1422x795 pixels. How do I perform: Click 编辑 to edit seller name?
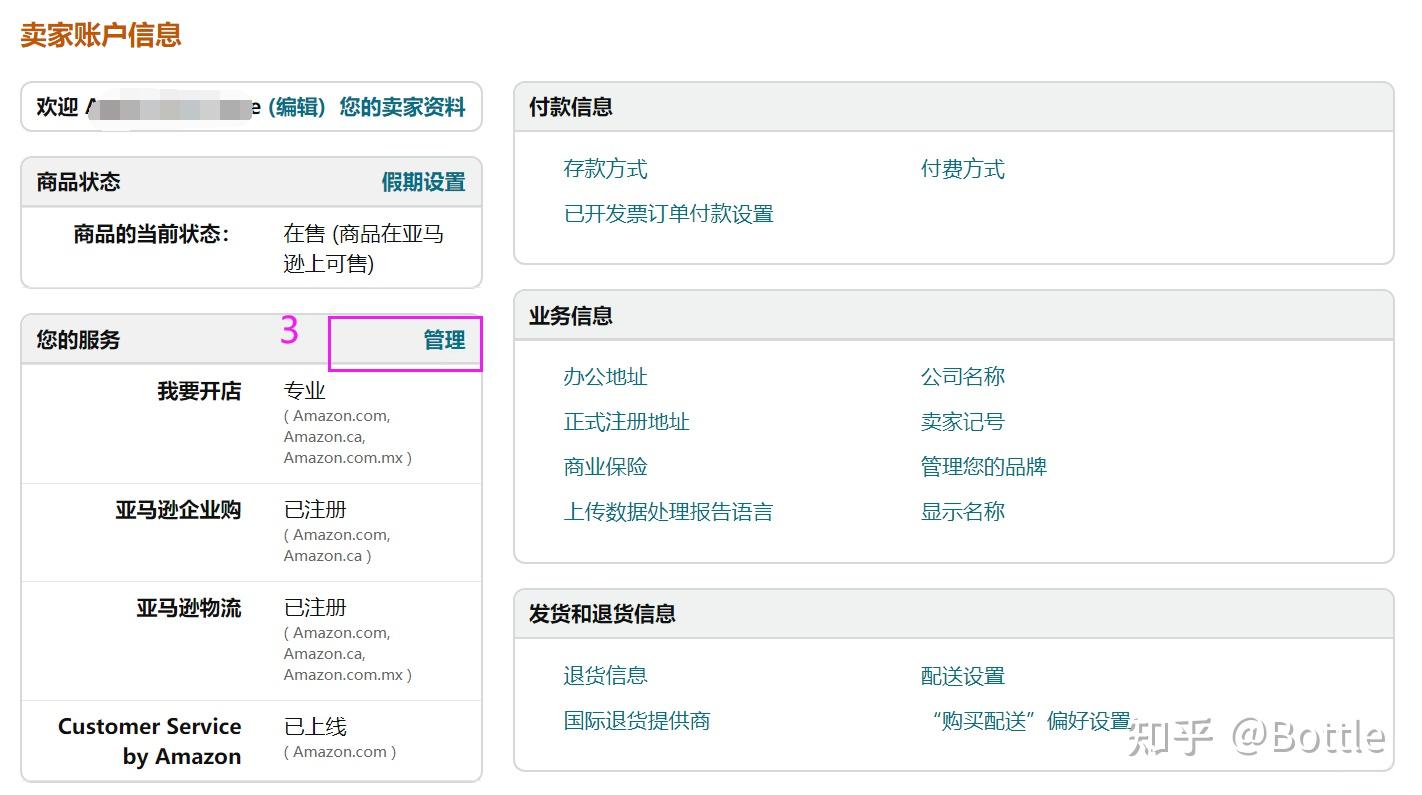[x=296, y=107]
